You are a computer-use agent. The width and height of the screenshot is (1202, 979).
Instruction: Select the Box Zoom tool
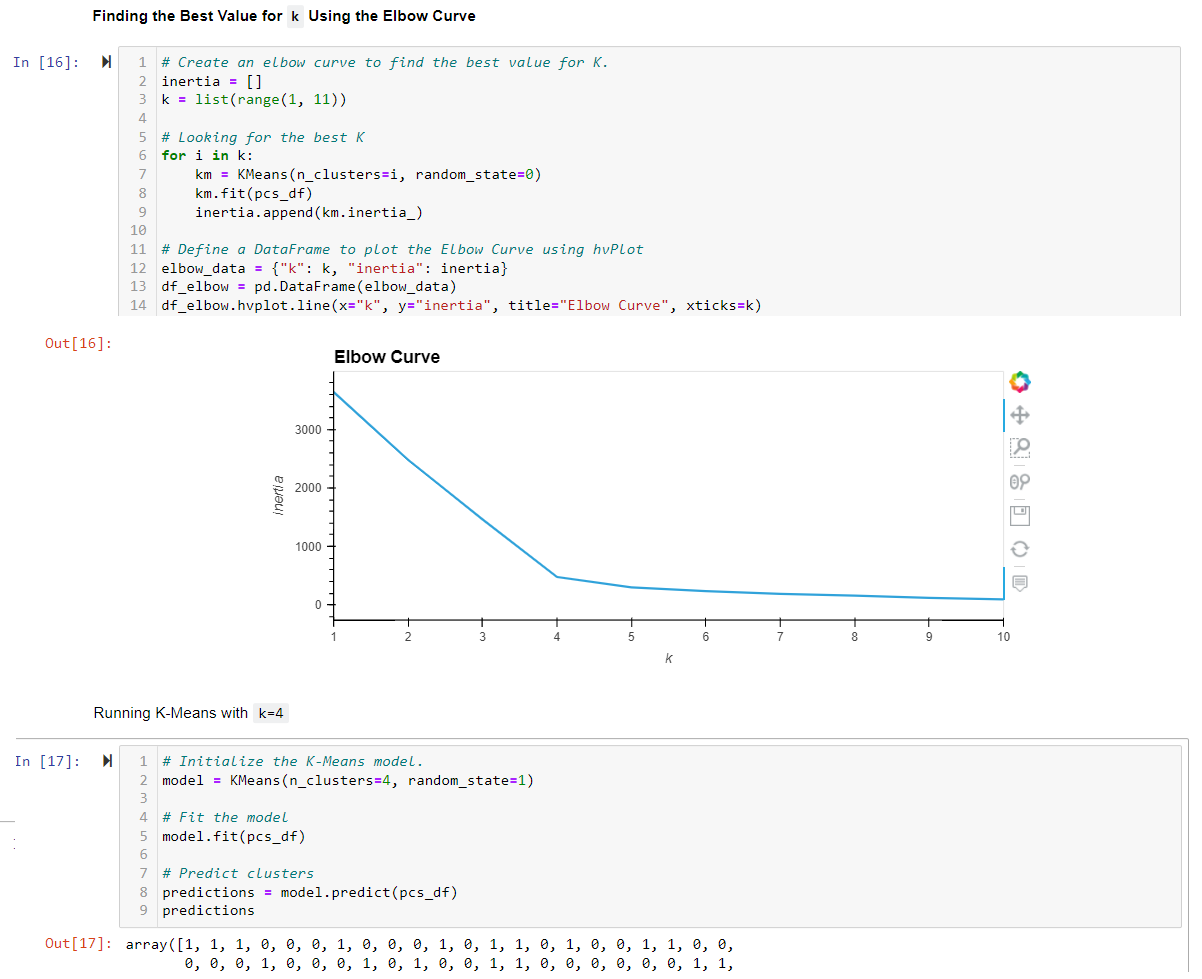[x=1018, y=448]
